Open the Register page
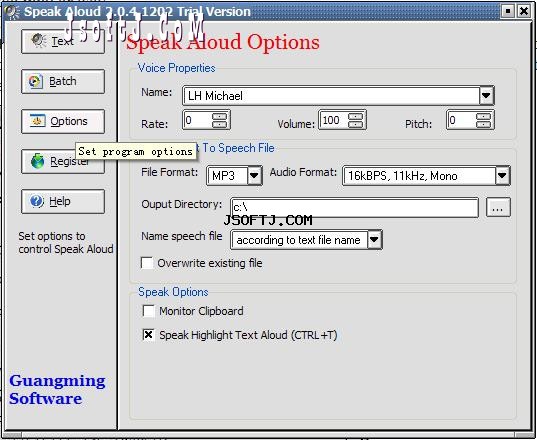 pos(63,161)
